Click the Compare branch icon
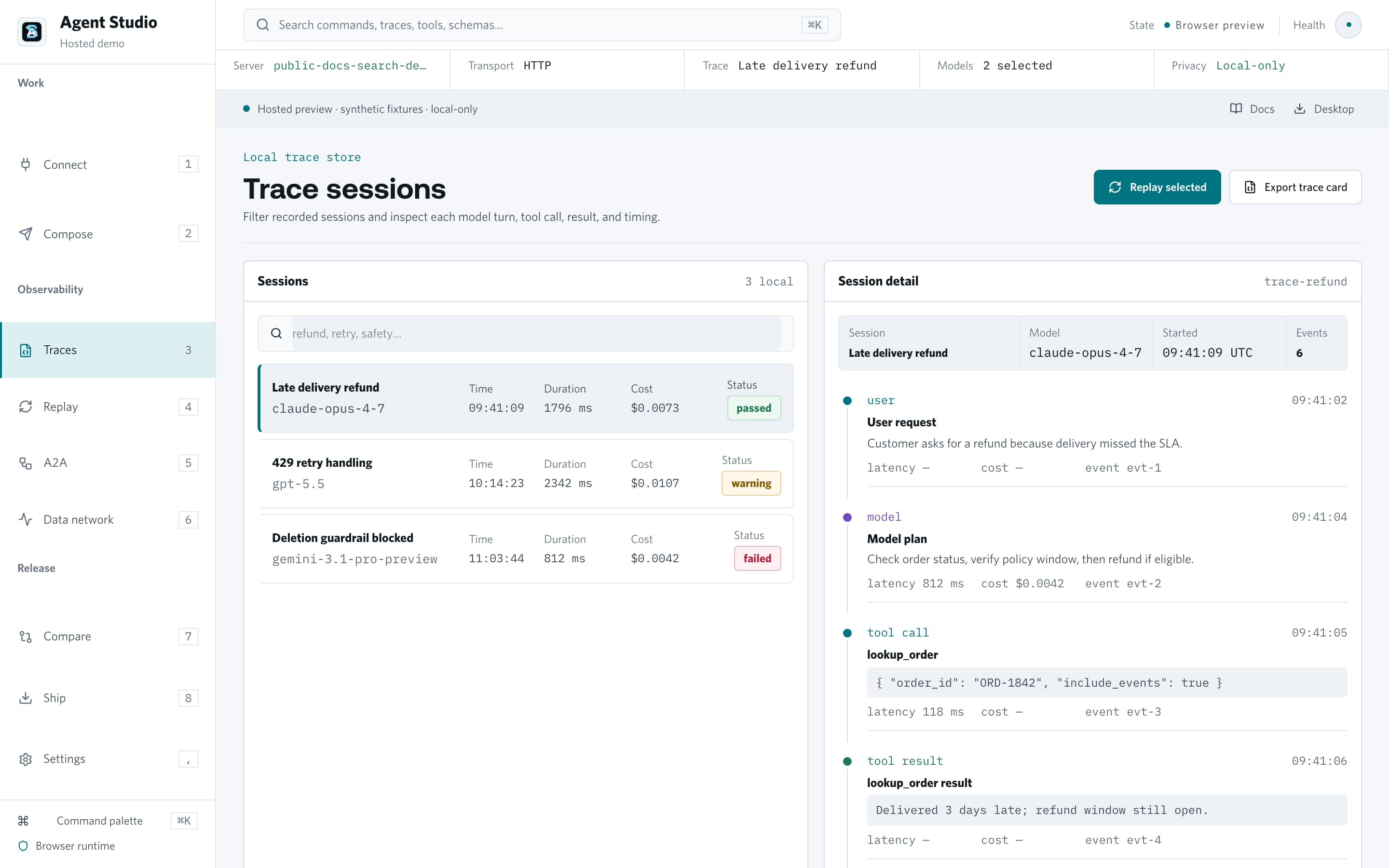Viewport: 1389px width, 868px height. (x=25, y=636)
